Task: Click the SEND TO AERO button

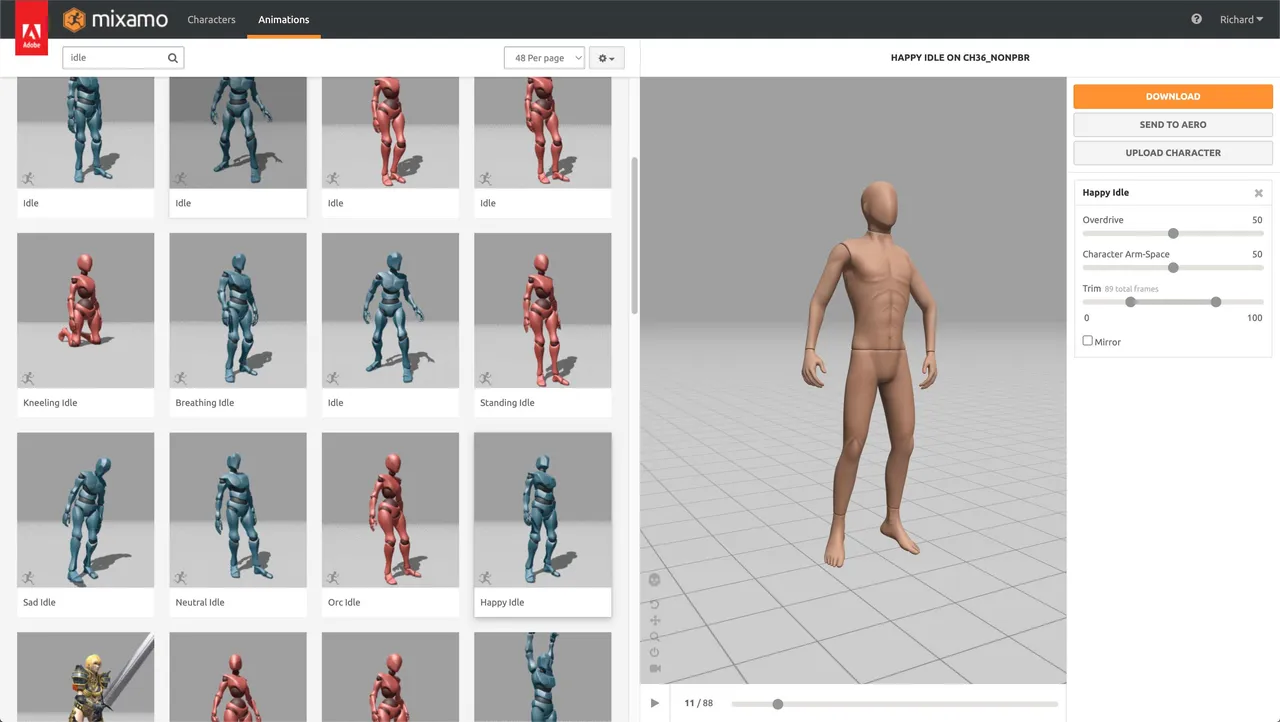Action: (1173, 124)
